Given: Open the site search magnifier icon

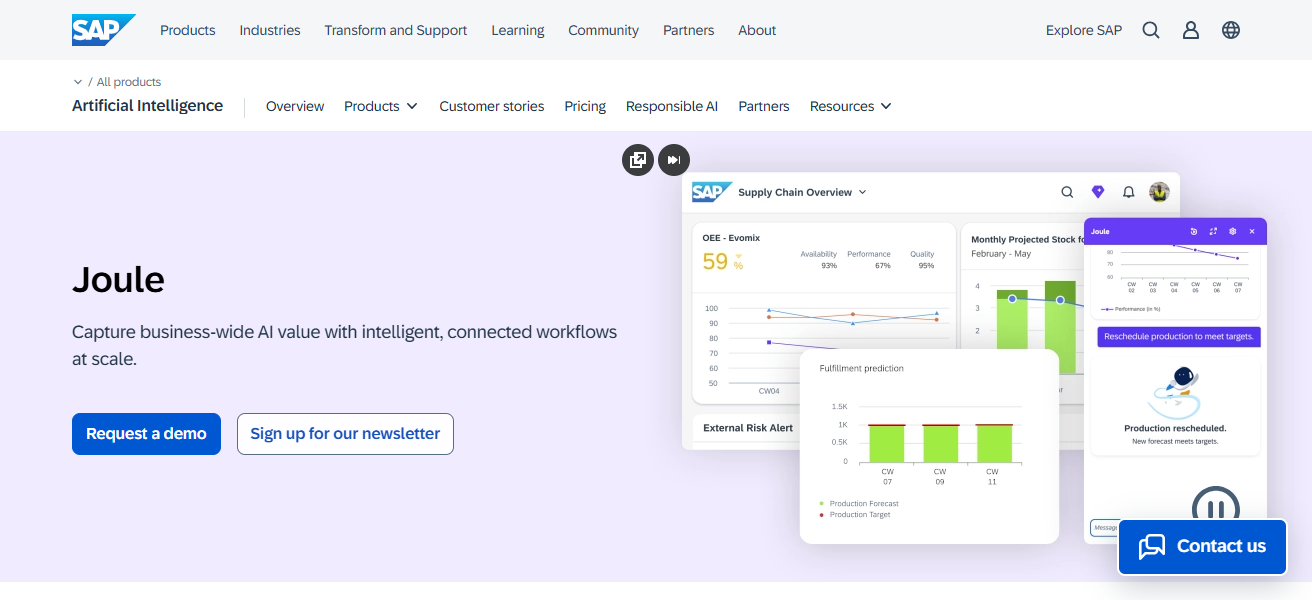Looking at the screenshot, I should 1151,30.
